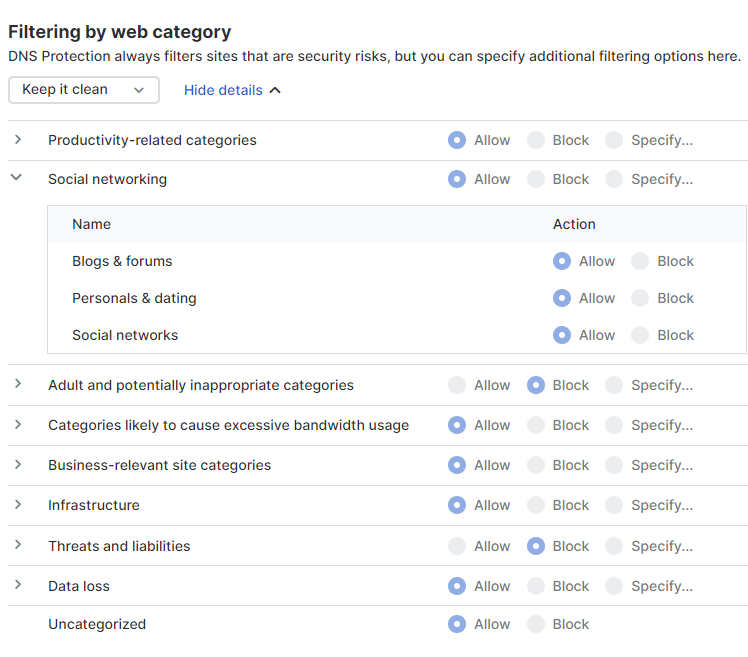Screen dimensions: 748x657
Task: Expand the excessive bandwidth usage categories row
Action: pyautogui.click(x=18, y=425)
